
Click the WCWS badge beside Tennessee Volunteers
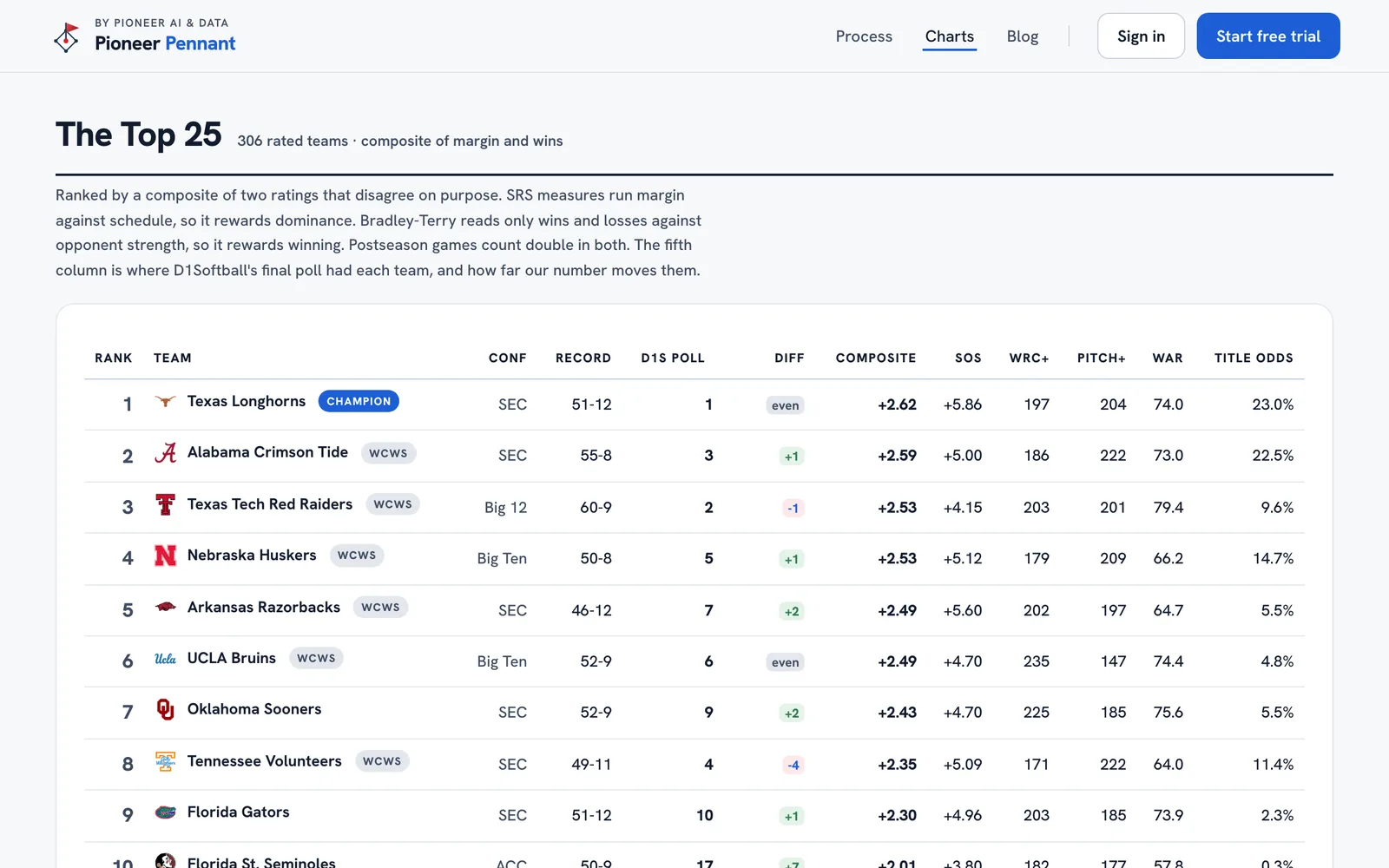point(382,761)
